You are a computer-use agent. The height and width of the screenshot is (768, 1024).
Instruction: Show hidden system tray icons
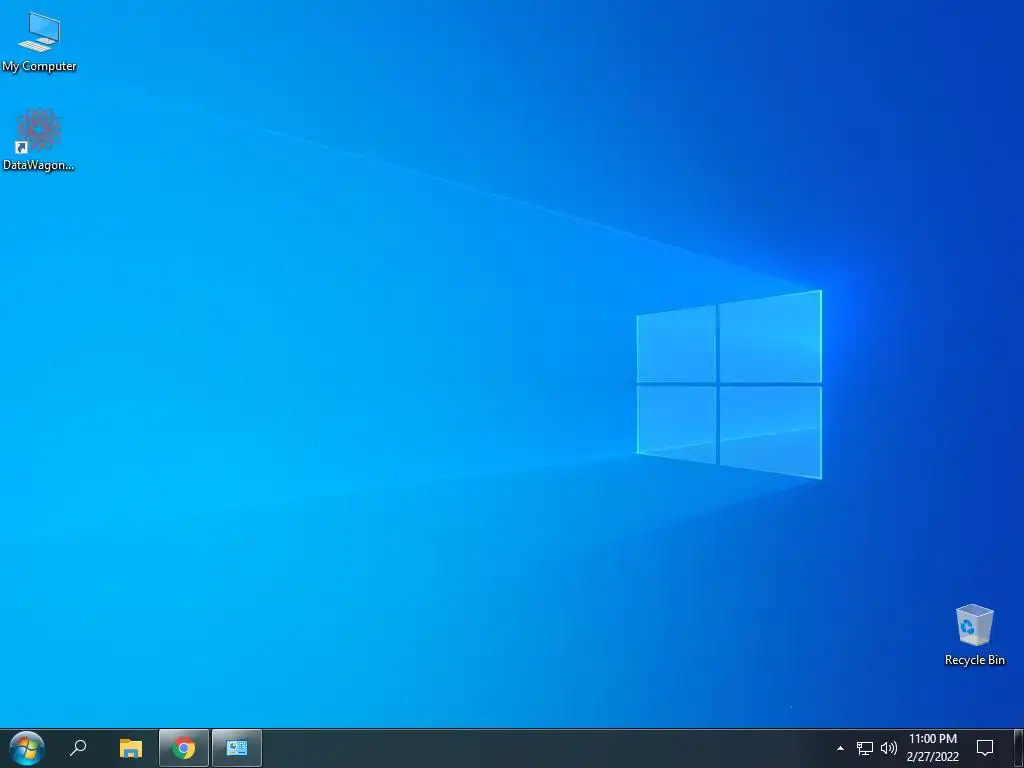click(840, 748)
